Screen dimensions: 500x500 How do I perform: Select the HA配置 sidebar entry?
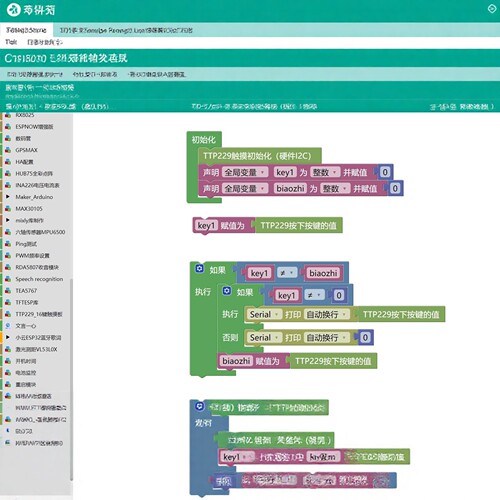pos(24,162)
